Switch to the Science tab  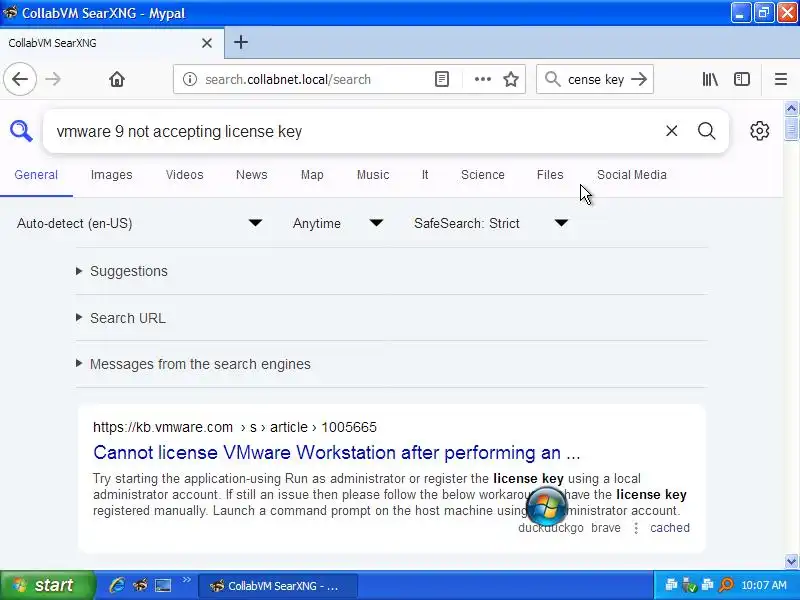[x=483, y=175]
